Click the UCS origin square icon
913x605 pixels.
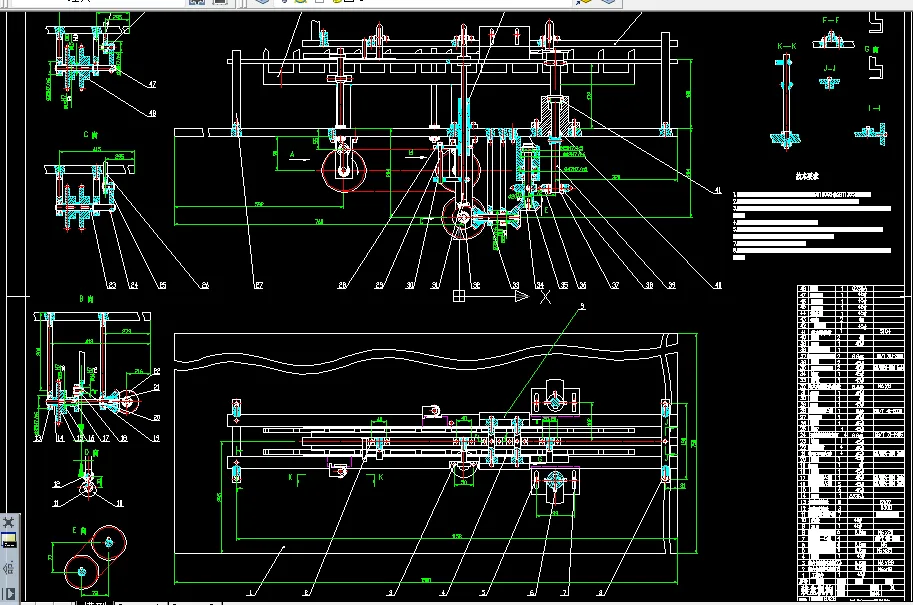click(x=459, y=296)
